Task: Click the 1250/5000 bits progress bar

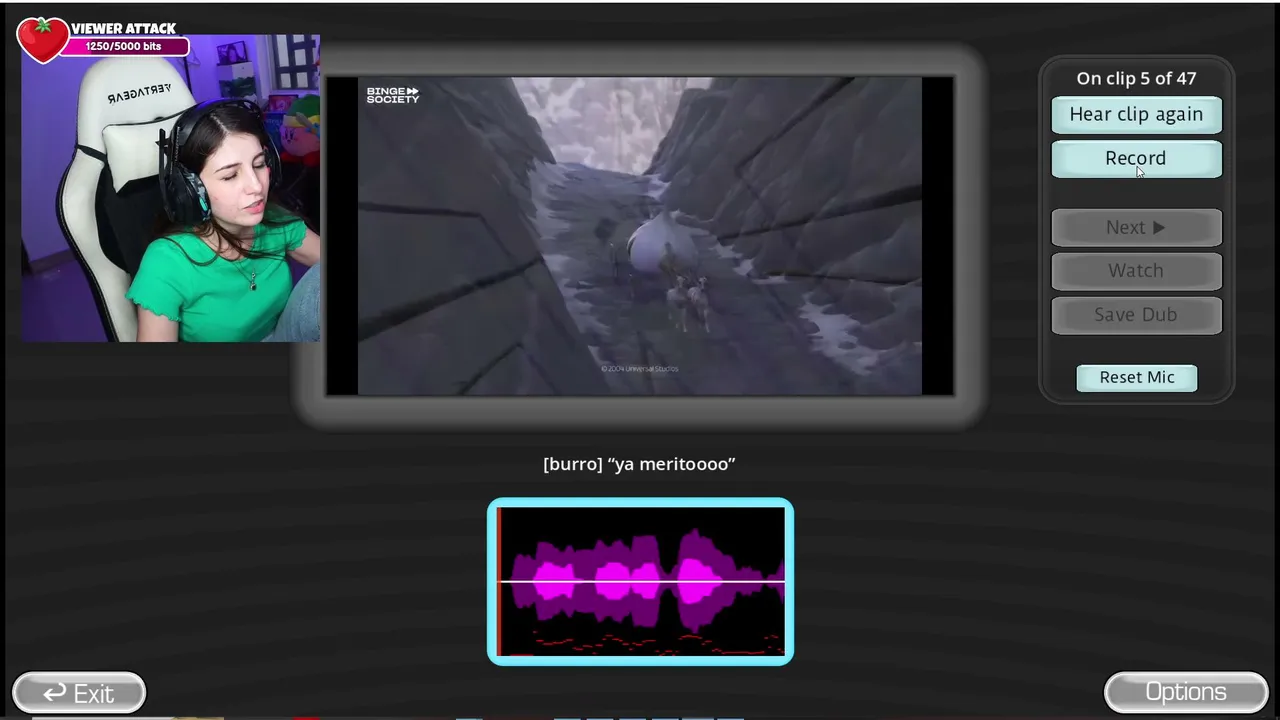Action: coord(124,47)
